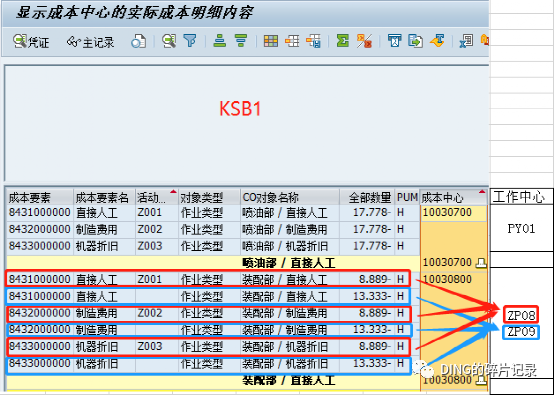Click the PUM column header
The height and width of the screenshot is (395, 554).
(407, 197)
